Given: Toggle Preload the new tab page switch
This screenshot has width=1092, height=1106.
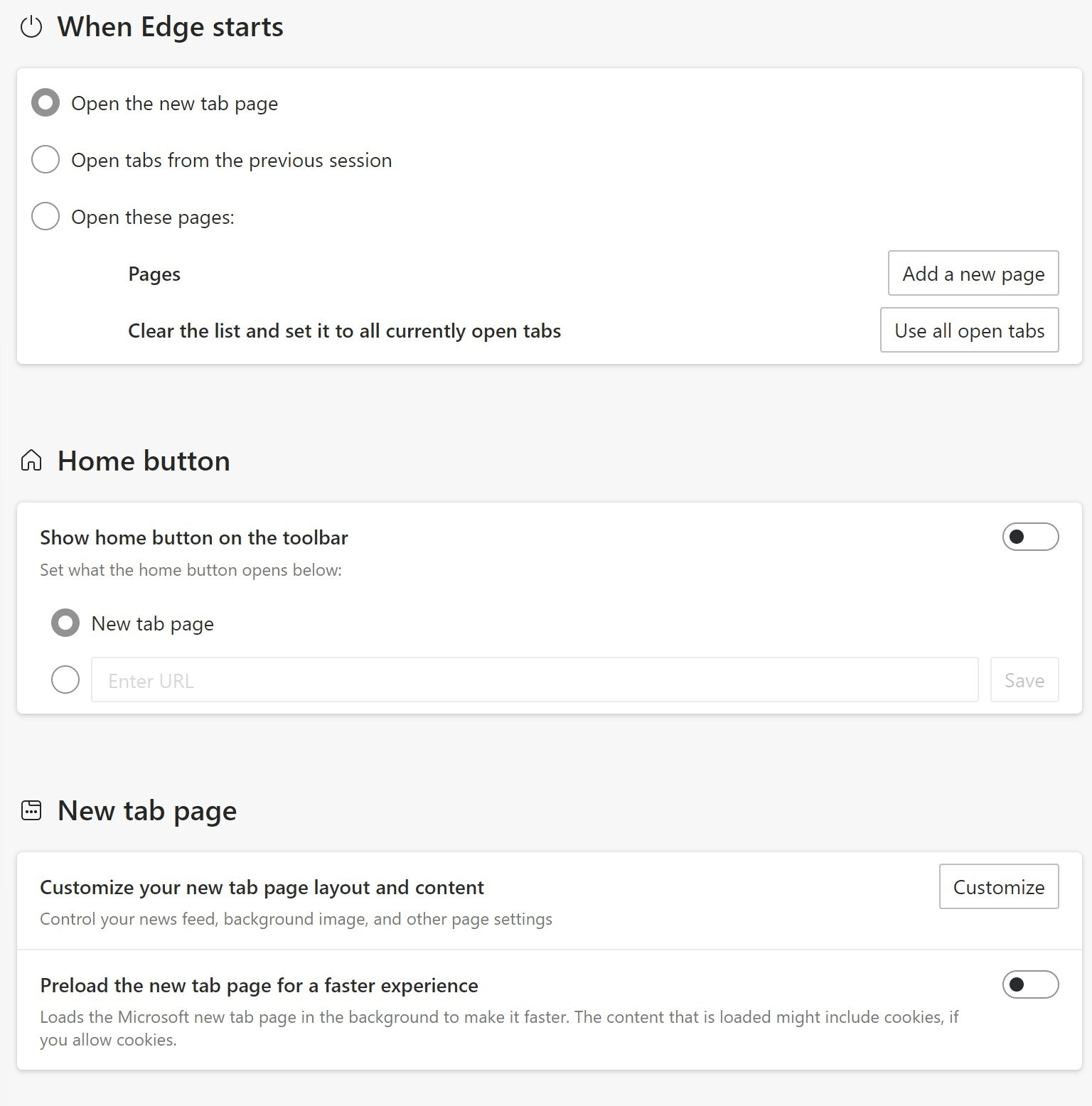Looking at the screenshot, I should tap(1030, 984).
